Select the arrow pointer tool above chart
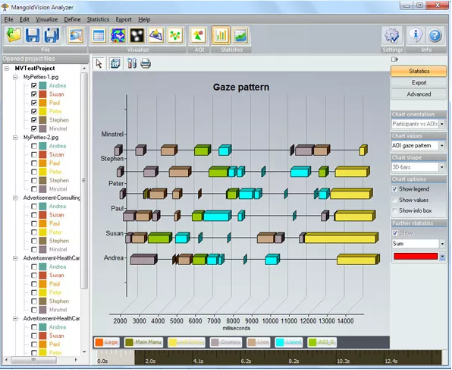 [x=99, y=63]
